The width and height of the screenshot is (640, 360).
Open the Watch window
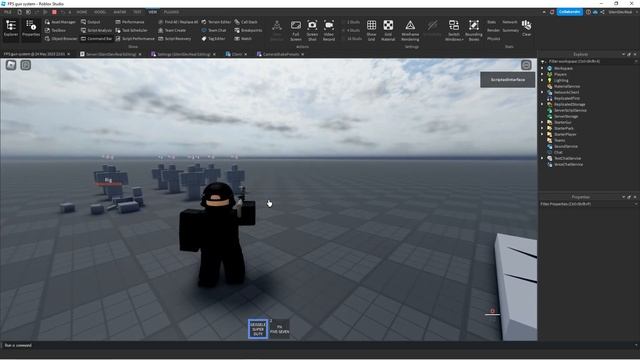coord(243,39)
